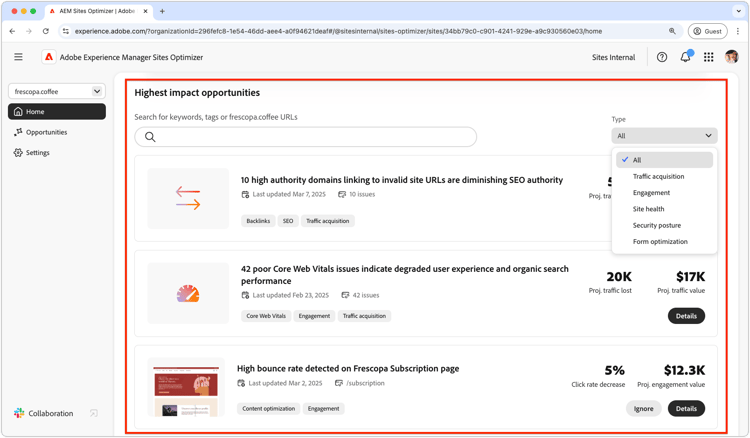Click the Frescopa Subscription page thumbnail
This screenshot has height=438, width=750.
pyautogui.click(x=186, y=387)
